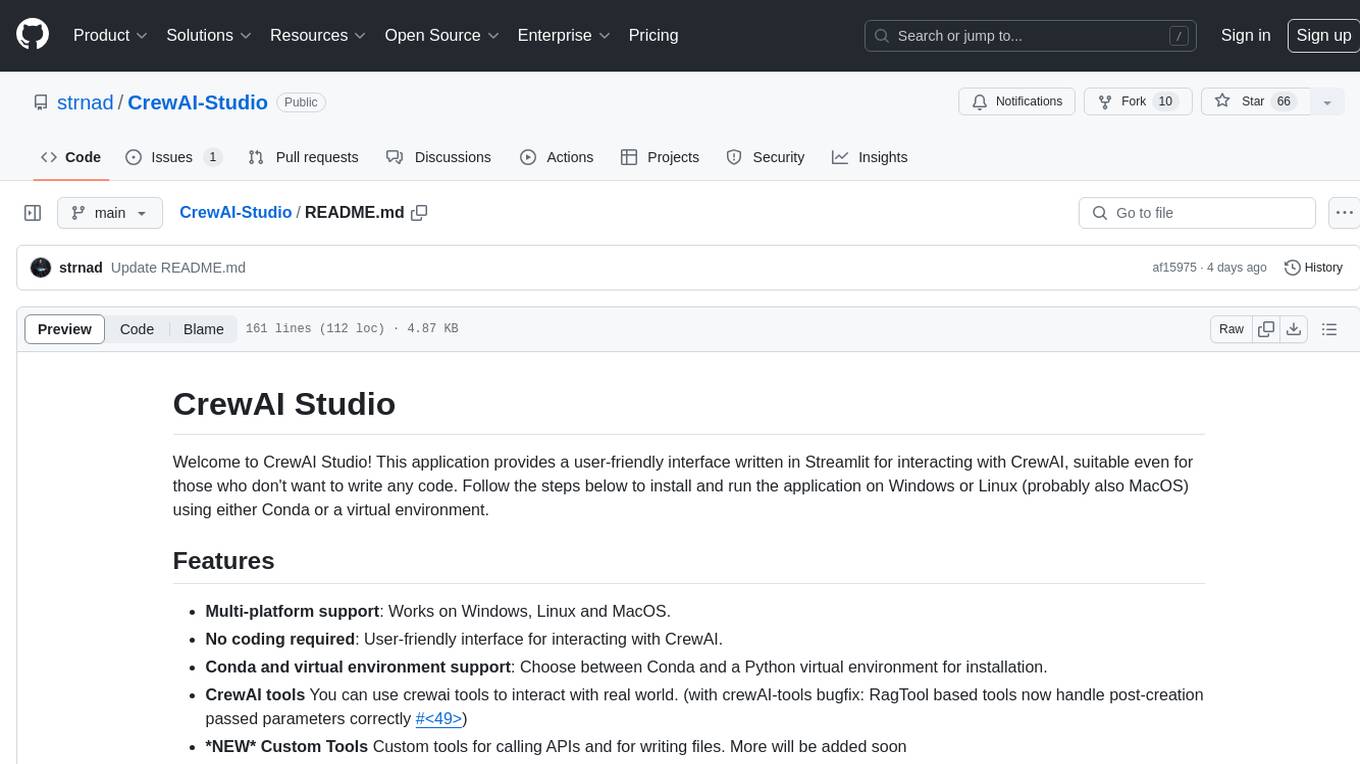Image resolution: width=1360 pixels, height=764 pixels.
Task: Click the Features heading
Action: pos(223,561)
